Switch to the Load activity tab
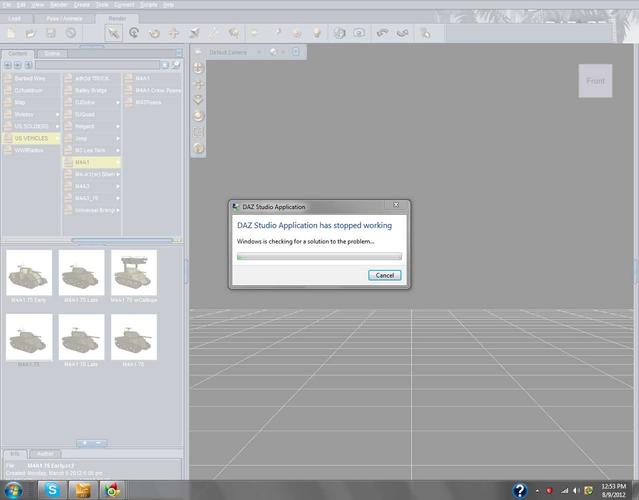 15,19
